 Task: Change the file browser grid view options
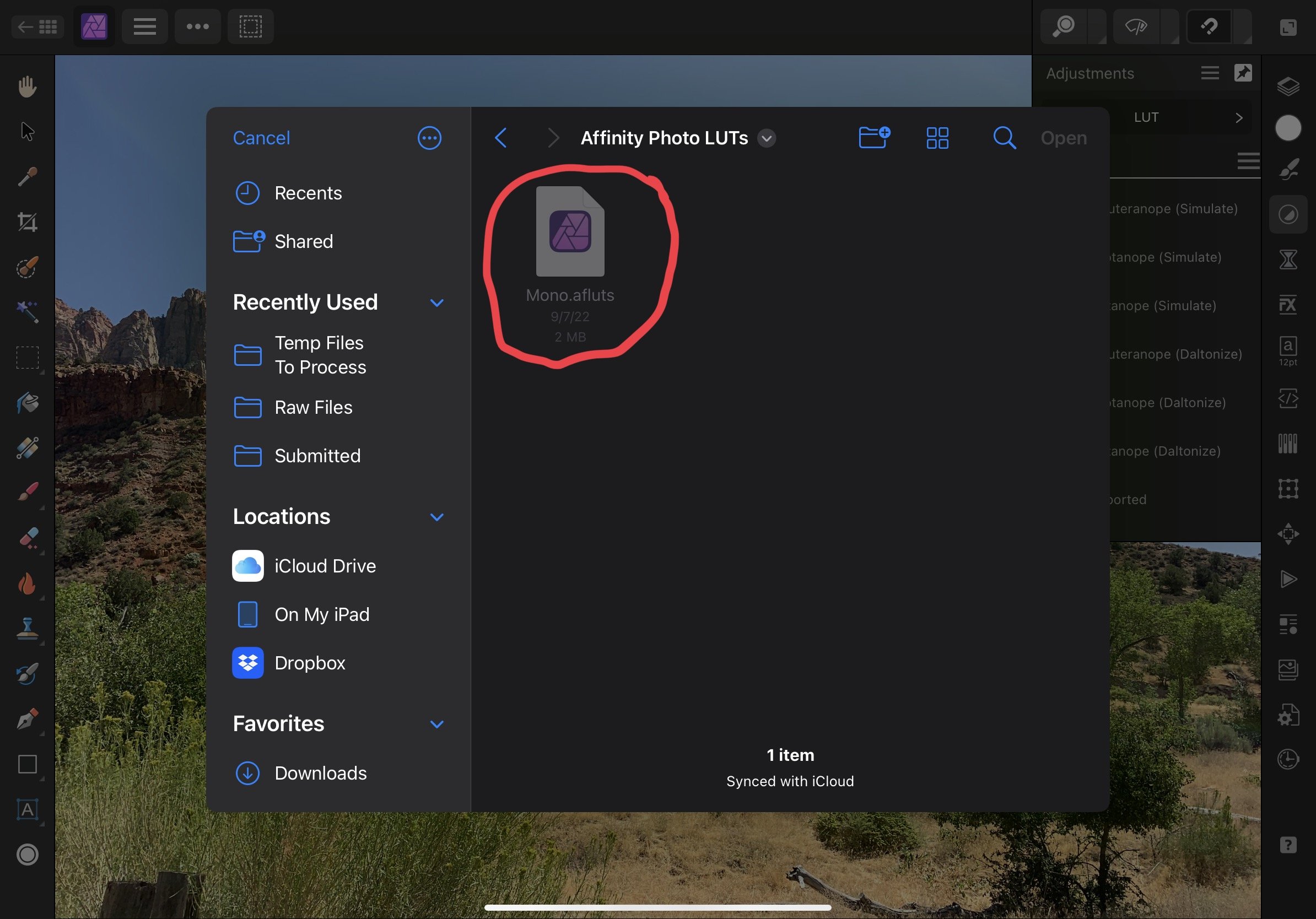click(x=938, y=138)
